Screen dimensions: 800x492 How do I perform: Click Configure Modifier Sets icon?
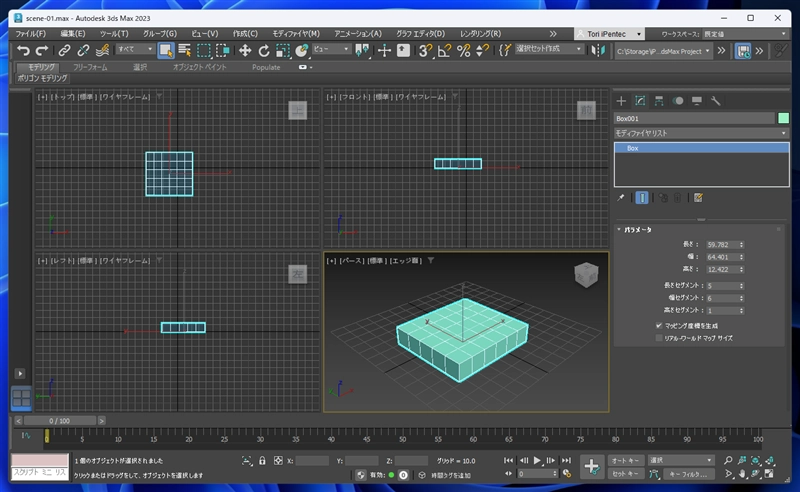pyautogui.click(x=698, y=198)
